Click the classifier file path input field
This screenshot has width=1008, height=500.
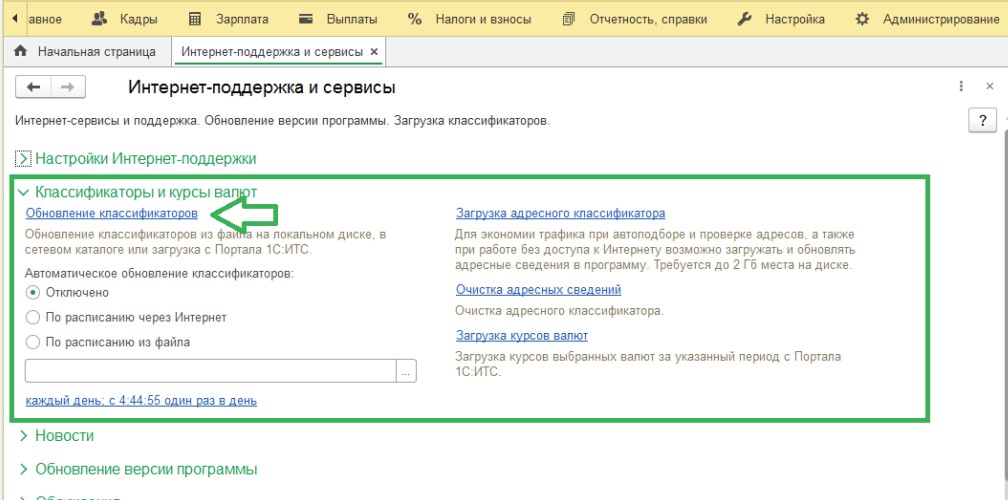[x=210, y=371]
